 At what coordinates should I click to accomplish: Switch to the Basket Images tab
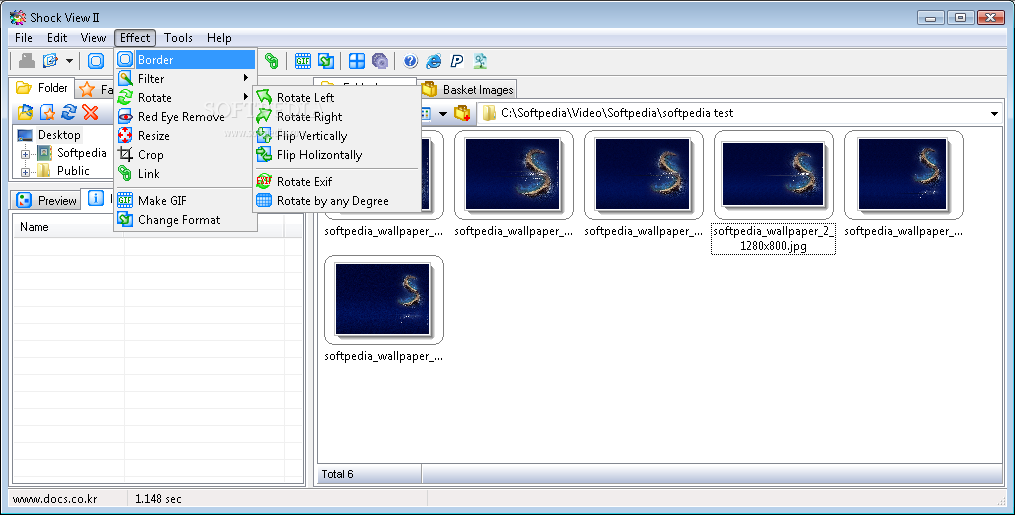[467, 89]
